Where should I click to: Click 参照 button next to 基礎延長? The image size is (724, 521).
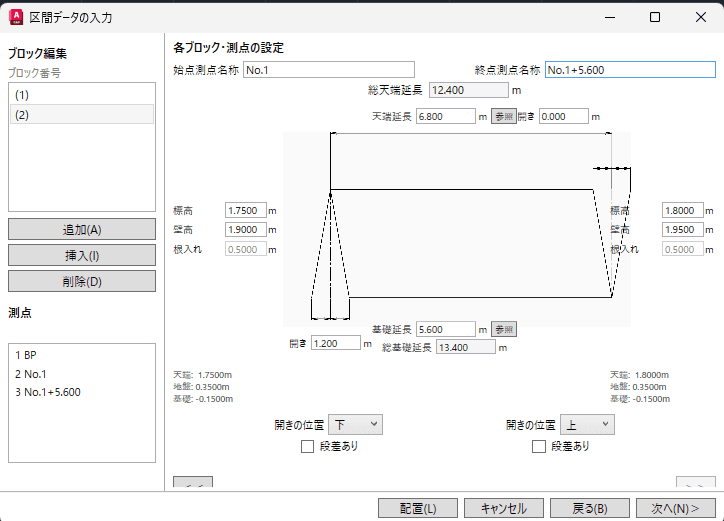pos(503,329)
